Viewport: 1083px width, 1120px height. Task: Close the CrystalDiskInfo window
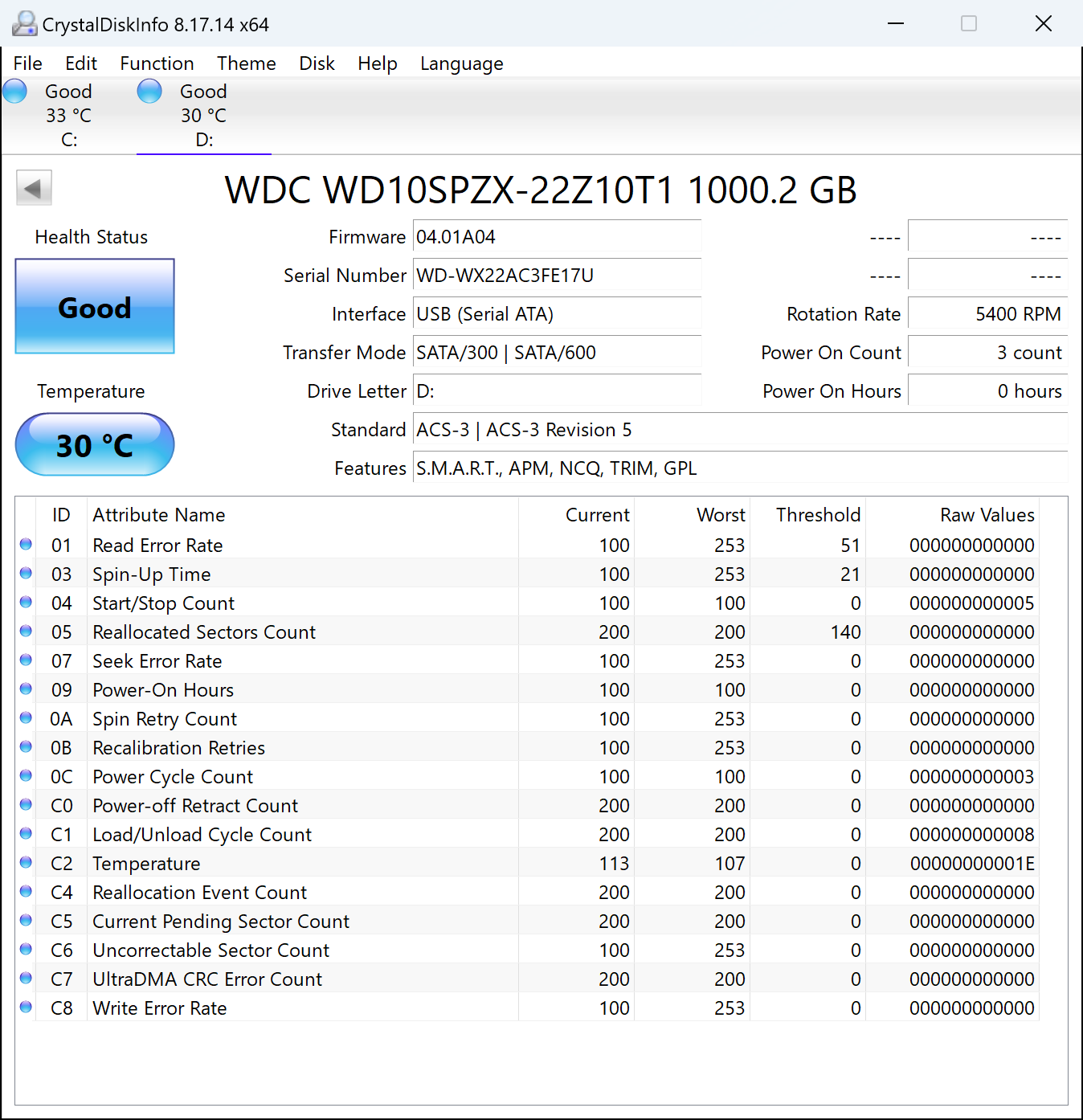pos(1044,24)
